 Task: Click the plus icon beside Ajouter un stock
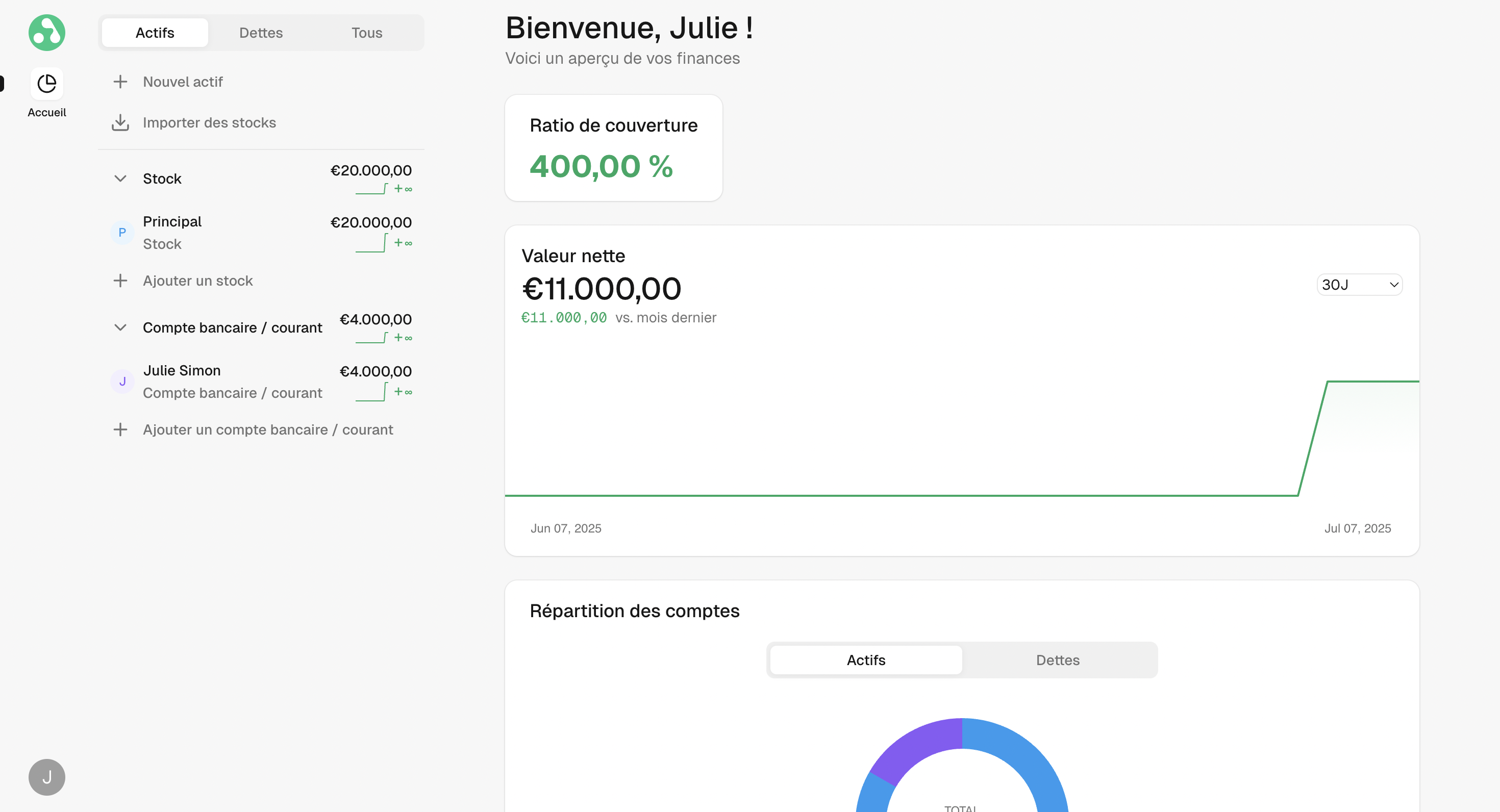tap(120, 281)
